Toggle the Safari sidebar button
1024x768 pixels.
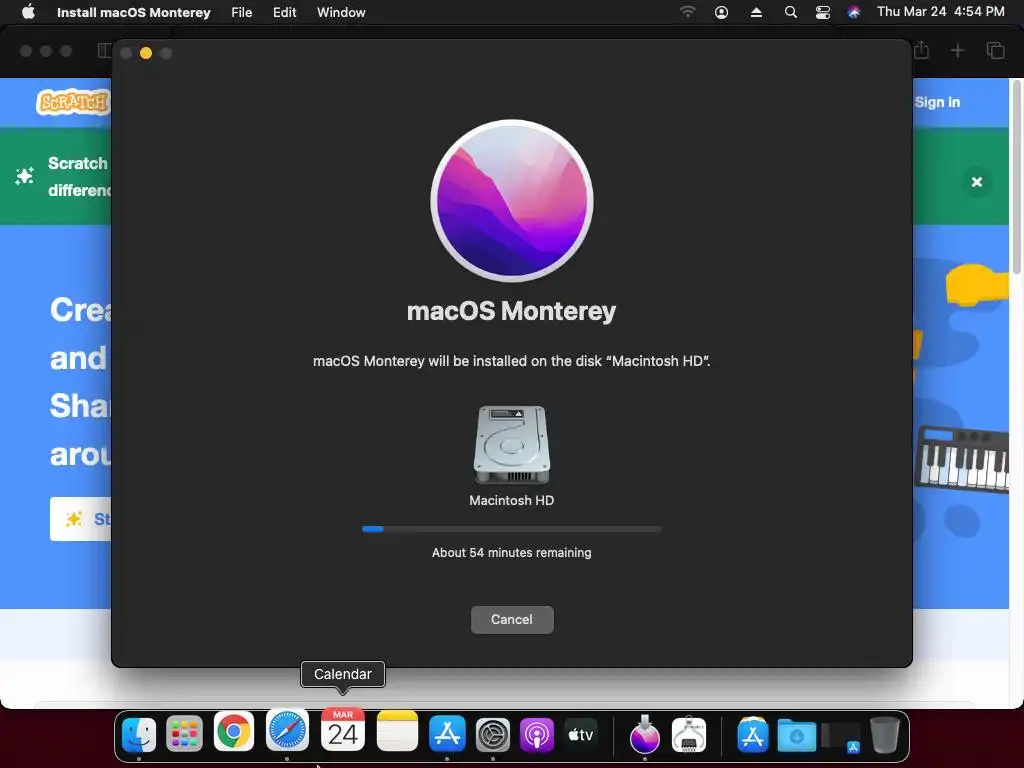click(x=104, y=50)
